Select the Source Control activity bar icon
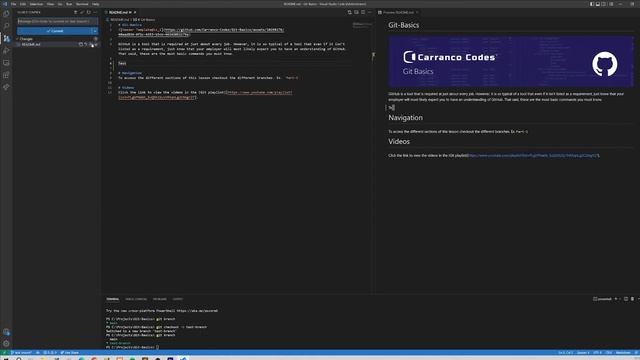Image resolution: width=640 pixels, height=360 pixels. pos(6,38)
